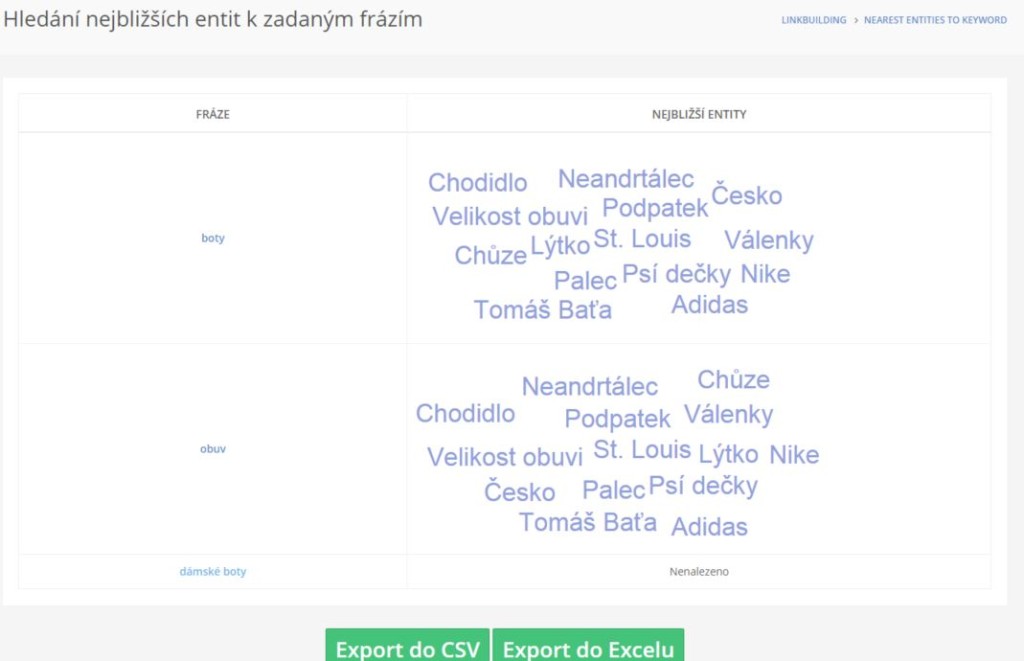This screenshot has width=1024, height=661.
Task: Select 'Nike' entity in the obuv row
Action: click(794, 455)
